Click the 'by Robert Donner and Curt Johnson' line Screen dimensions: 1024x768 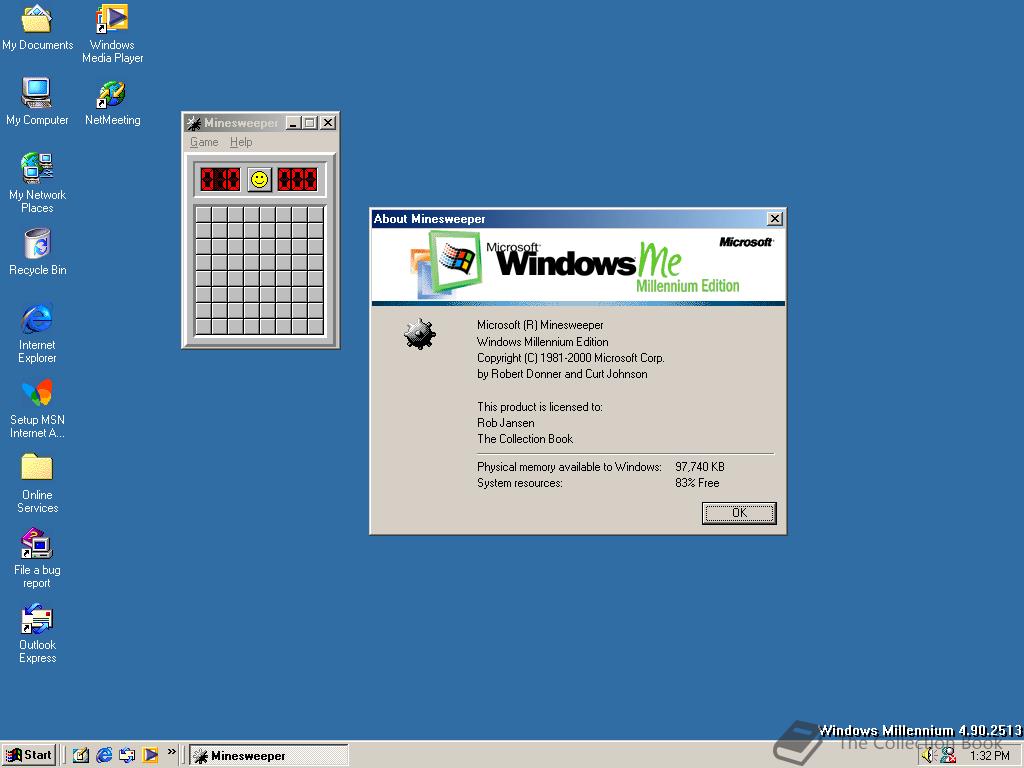click(562, 374)
